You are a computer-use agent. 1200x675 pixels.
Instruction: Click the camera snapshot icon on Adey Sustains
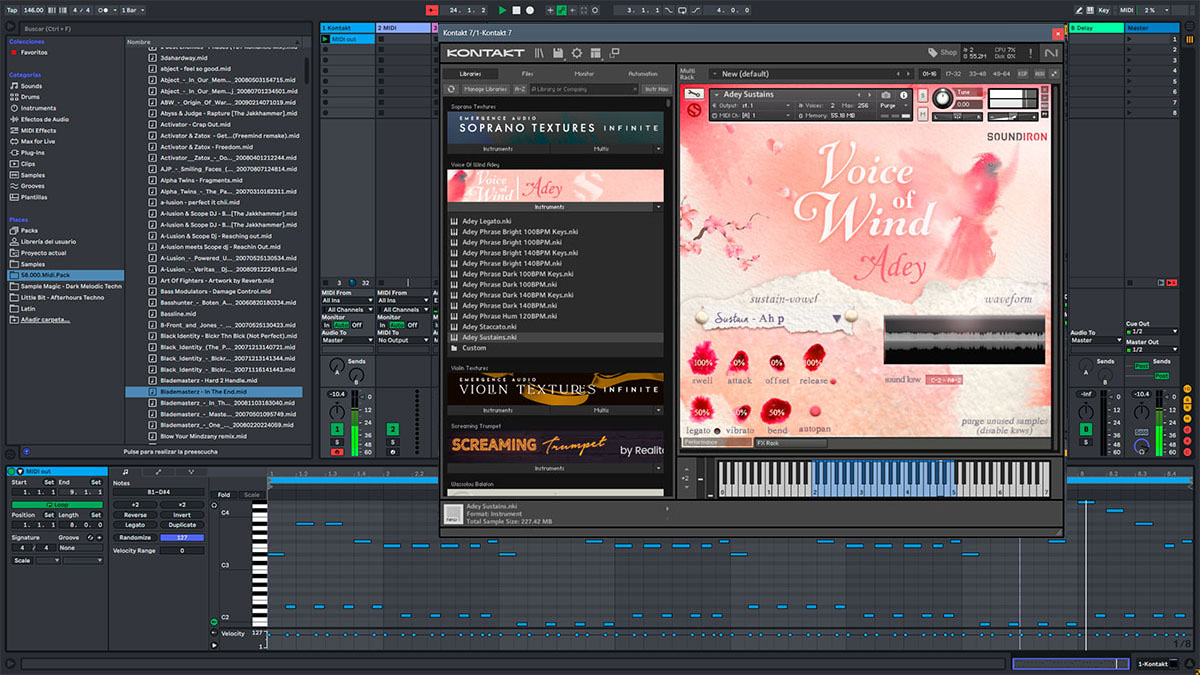(x=887, y=95)
